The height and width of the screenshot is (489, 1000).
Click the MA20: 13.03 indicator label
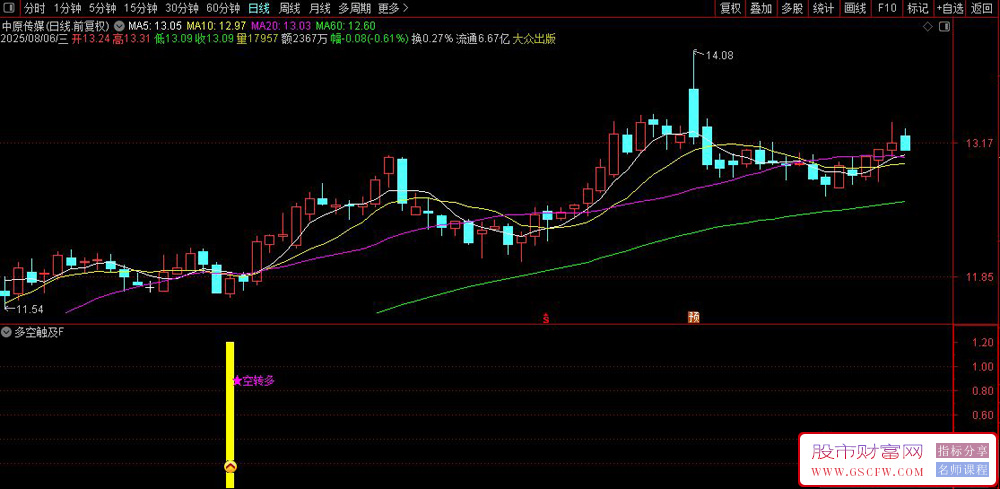[281, 26]
